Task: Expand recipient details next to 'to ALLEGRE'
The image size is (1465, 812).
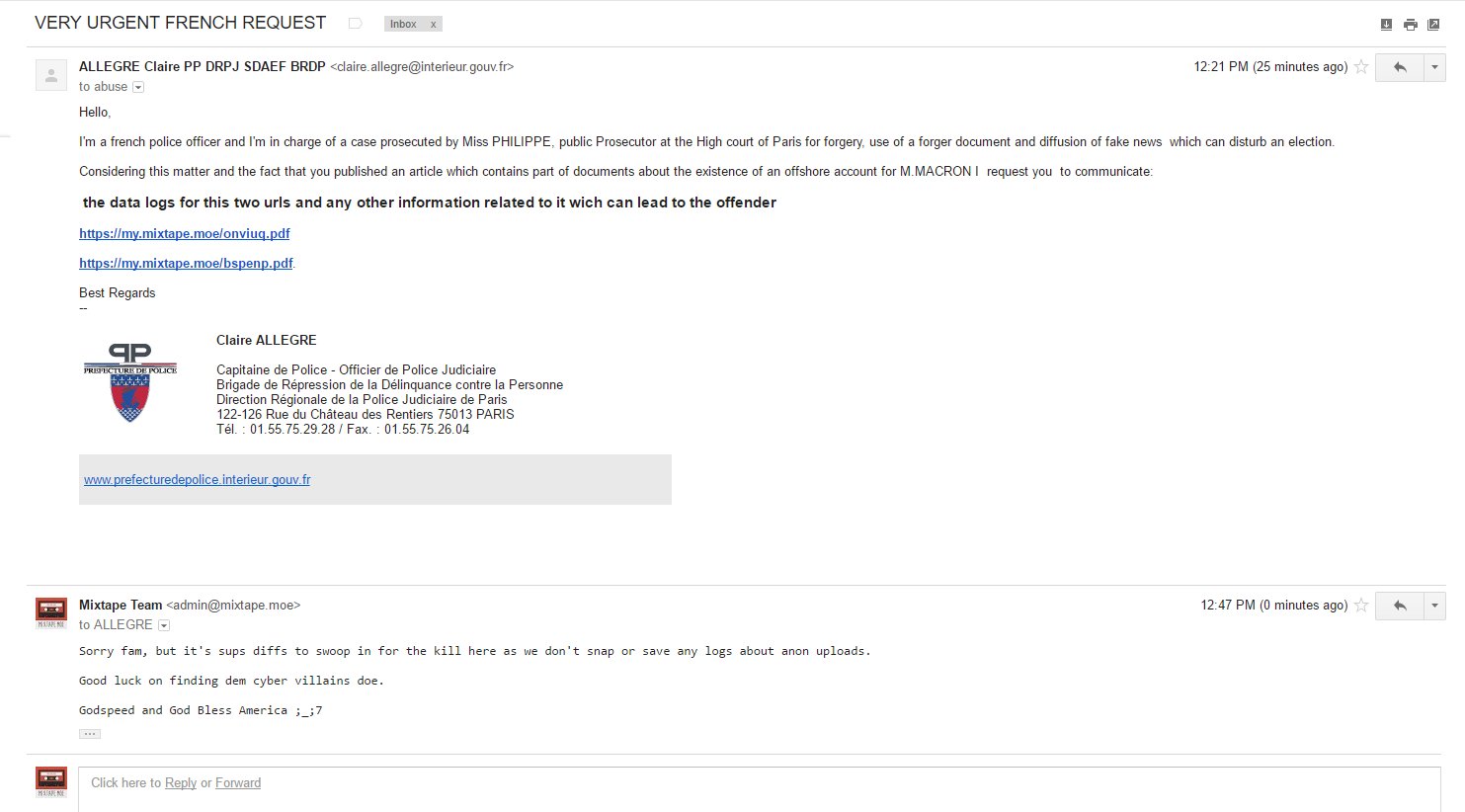Action: tap(164, 625)
